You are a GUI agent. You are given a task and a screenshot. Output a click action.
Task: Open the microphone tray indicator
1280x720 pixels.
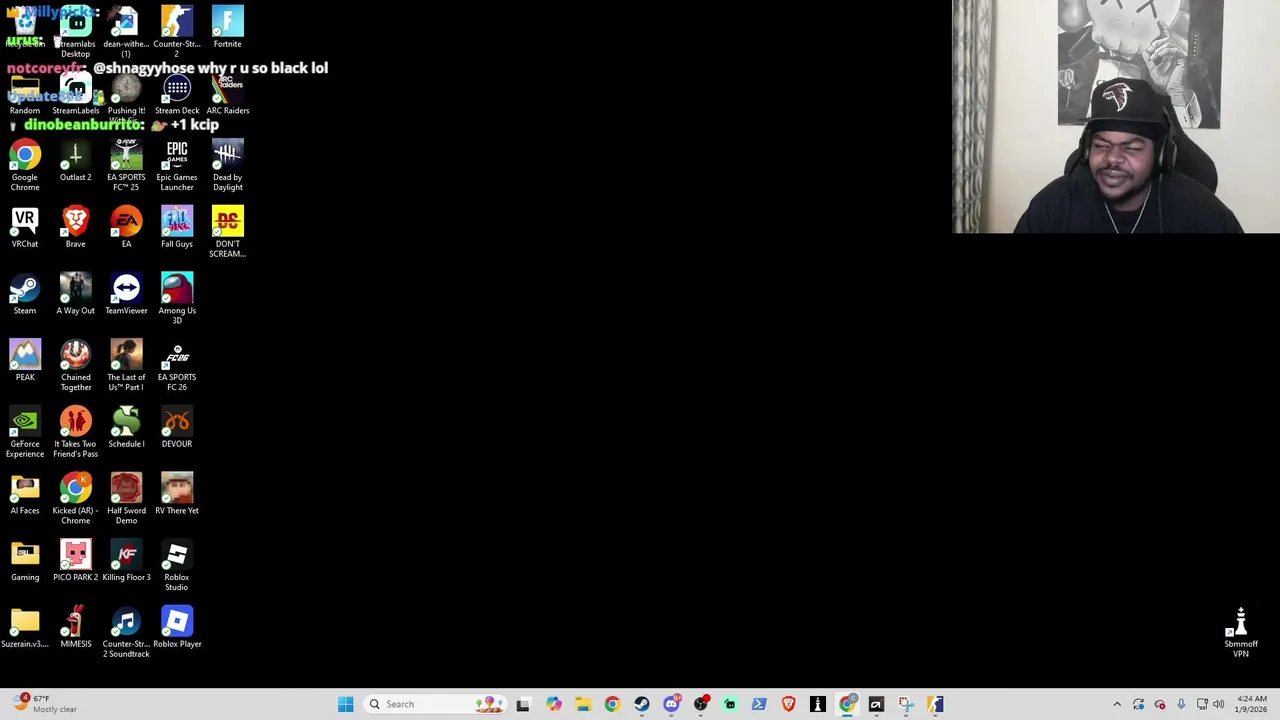[x=1181, y=704]
